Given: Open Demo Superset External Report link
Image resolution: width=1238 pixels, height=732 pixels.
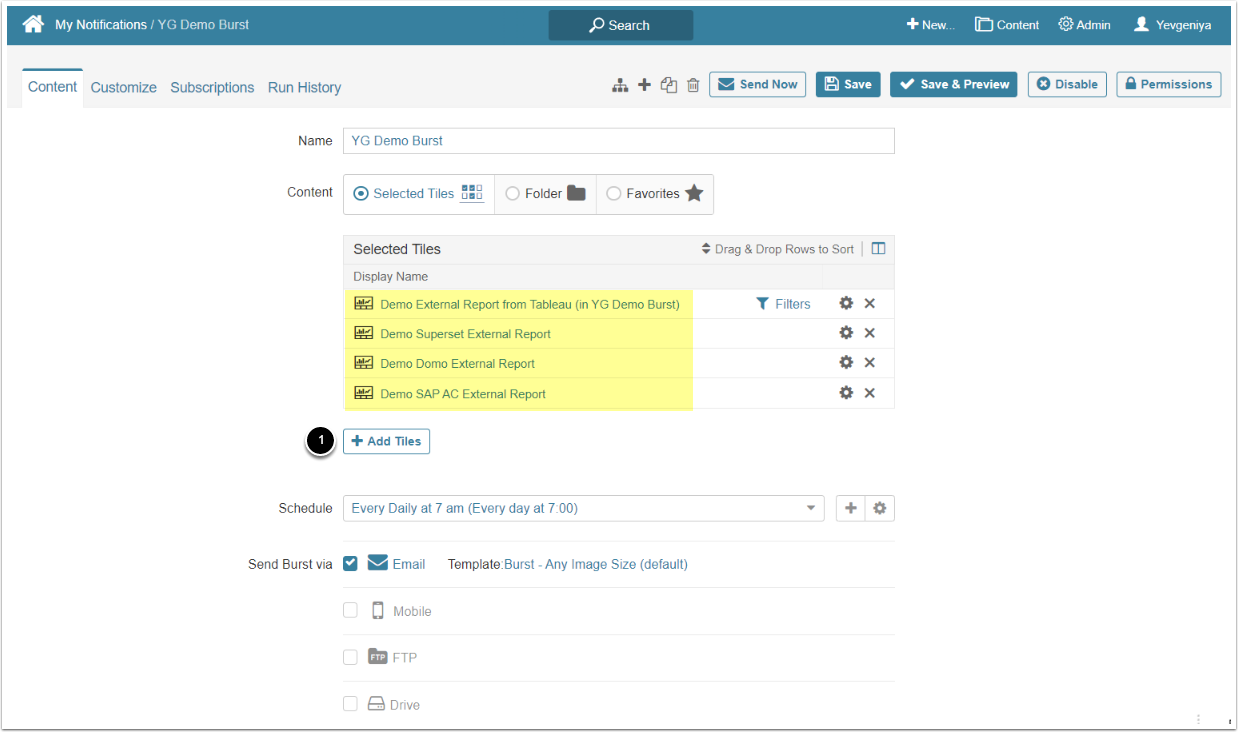Looking at the screenshot, I should click(x=465, y=334).
